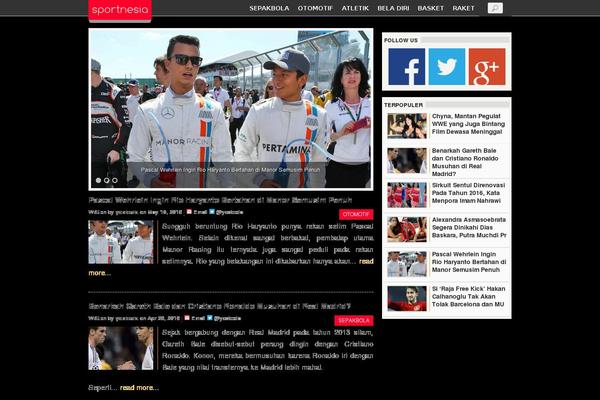Open Si Raja Free Kick popular link
The height and width of the screenshot is (400, 600).
pyautogui.click(x=469, y=297)
